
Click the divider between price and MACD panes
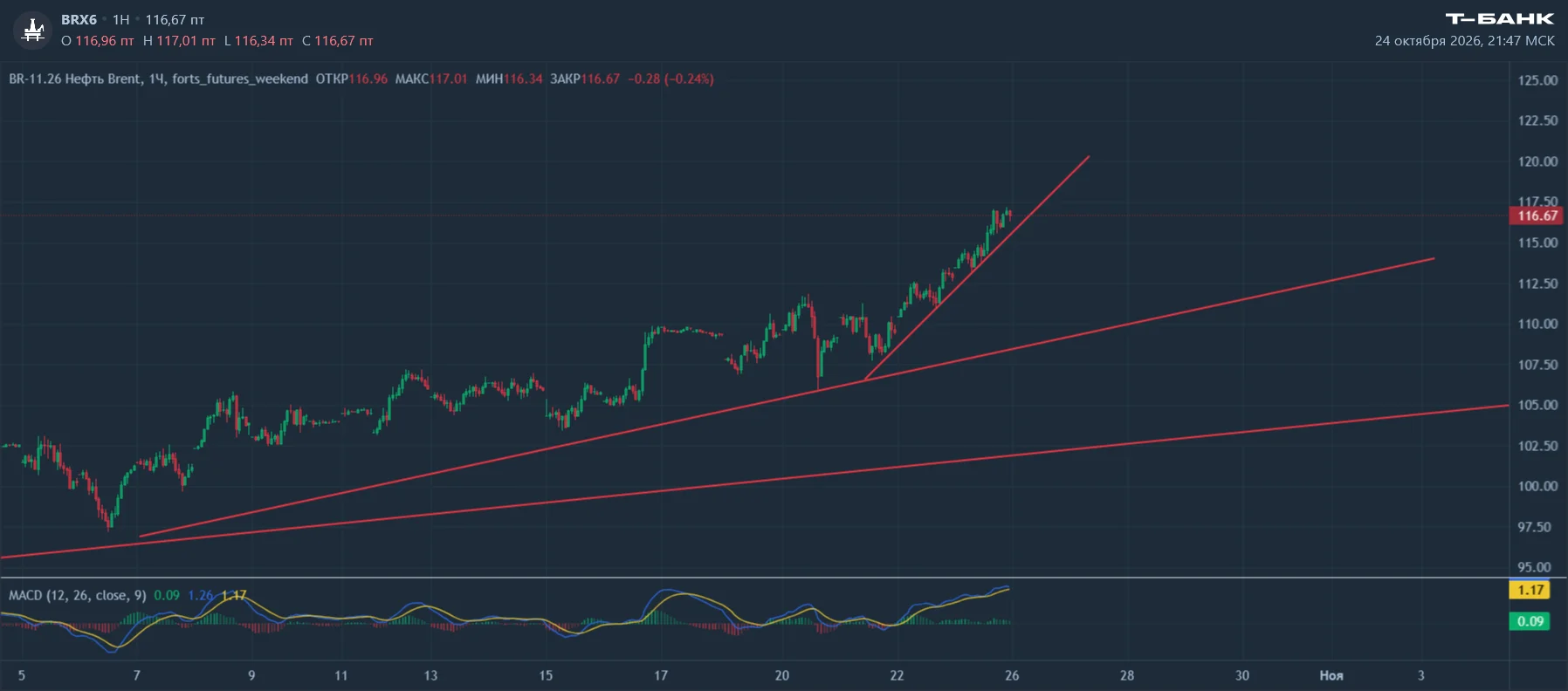pos(754,578)
